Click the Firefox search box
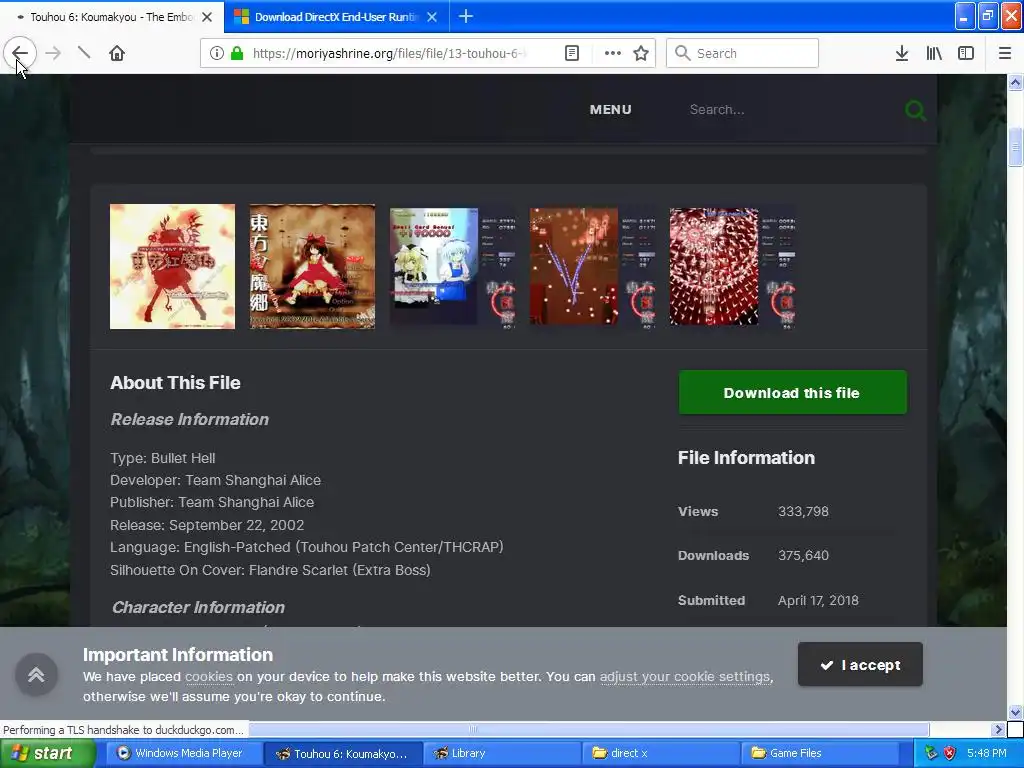Screen dimensions: 1024x768 (742, 53)
